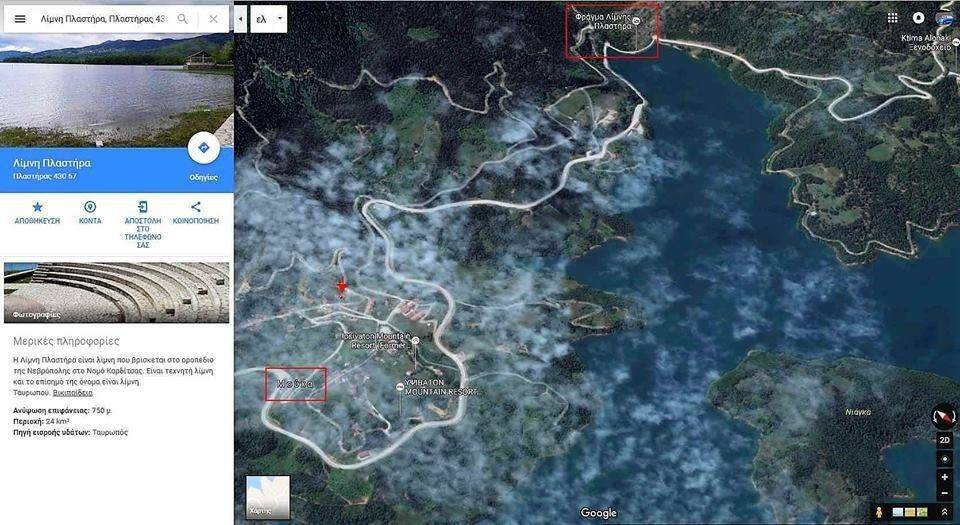
Task: Open the Google apps grid
Action: click(x=892, y=18)
